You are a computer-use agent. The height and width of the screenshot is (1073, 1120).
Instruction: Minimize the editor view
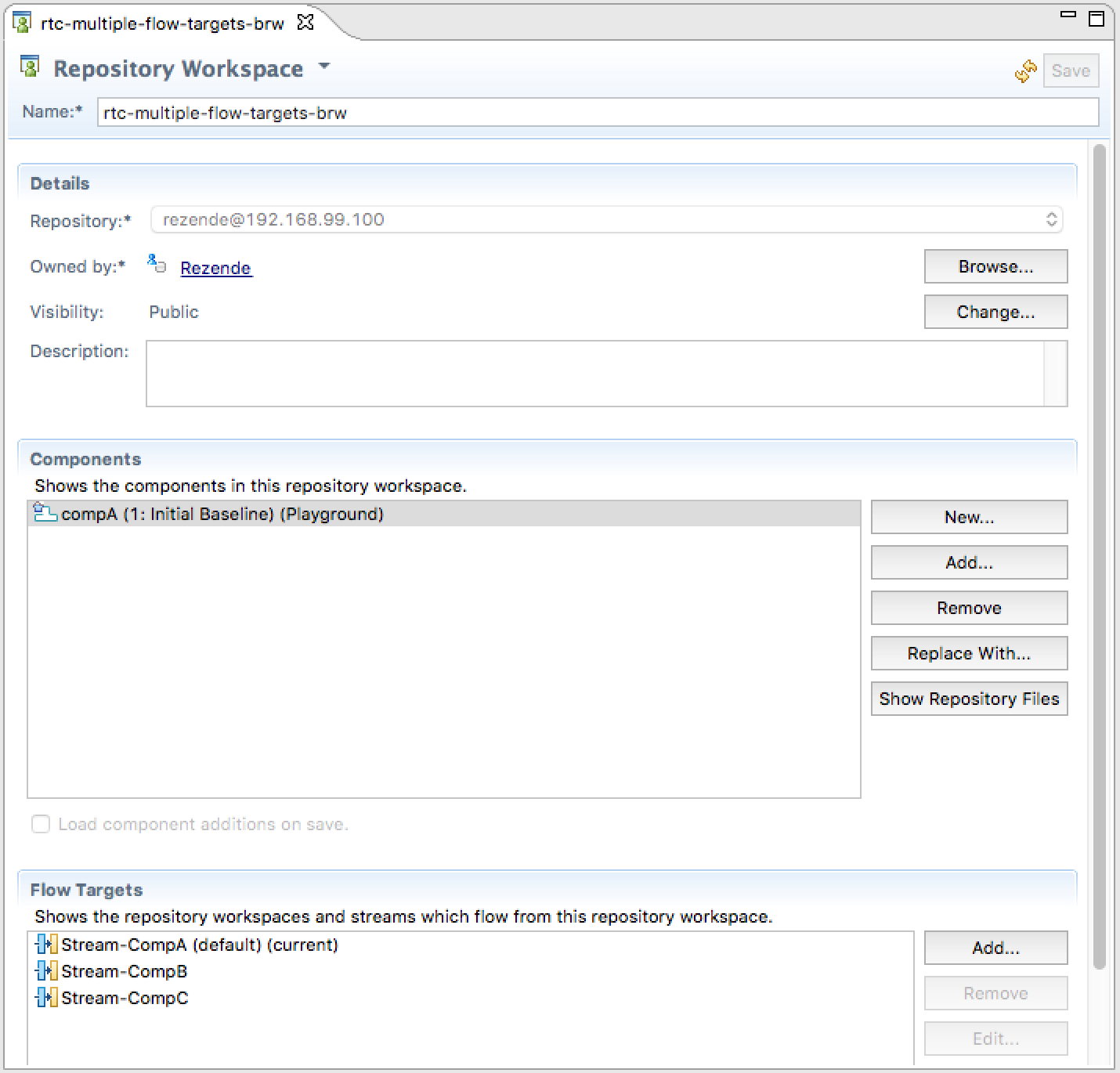click(x=1068, y=15)
